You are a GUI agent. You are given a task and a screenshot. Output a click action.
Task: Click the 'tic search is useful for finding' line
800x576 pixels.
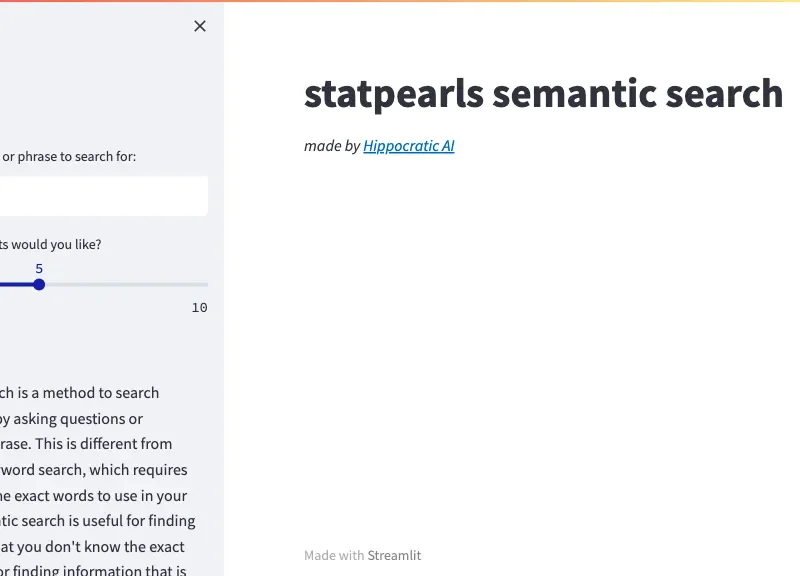click(x=97, y=520)
